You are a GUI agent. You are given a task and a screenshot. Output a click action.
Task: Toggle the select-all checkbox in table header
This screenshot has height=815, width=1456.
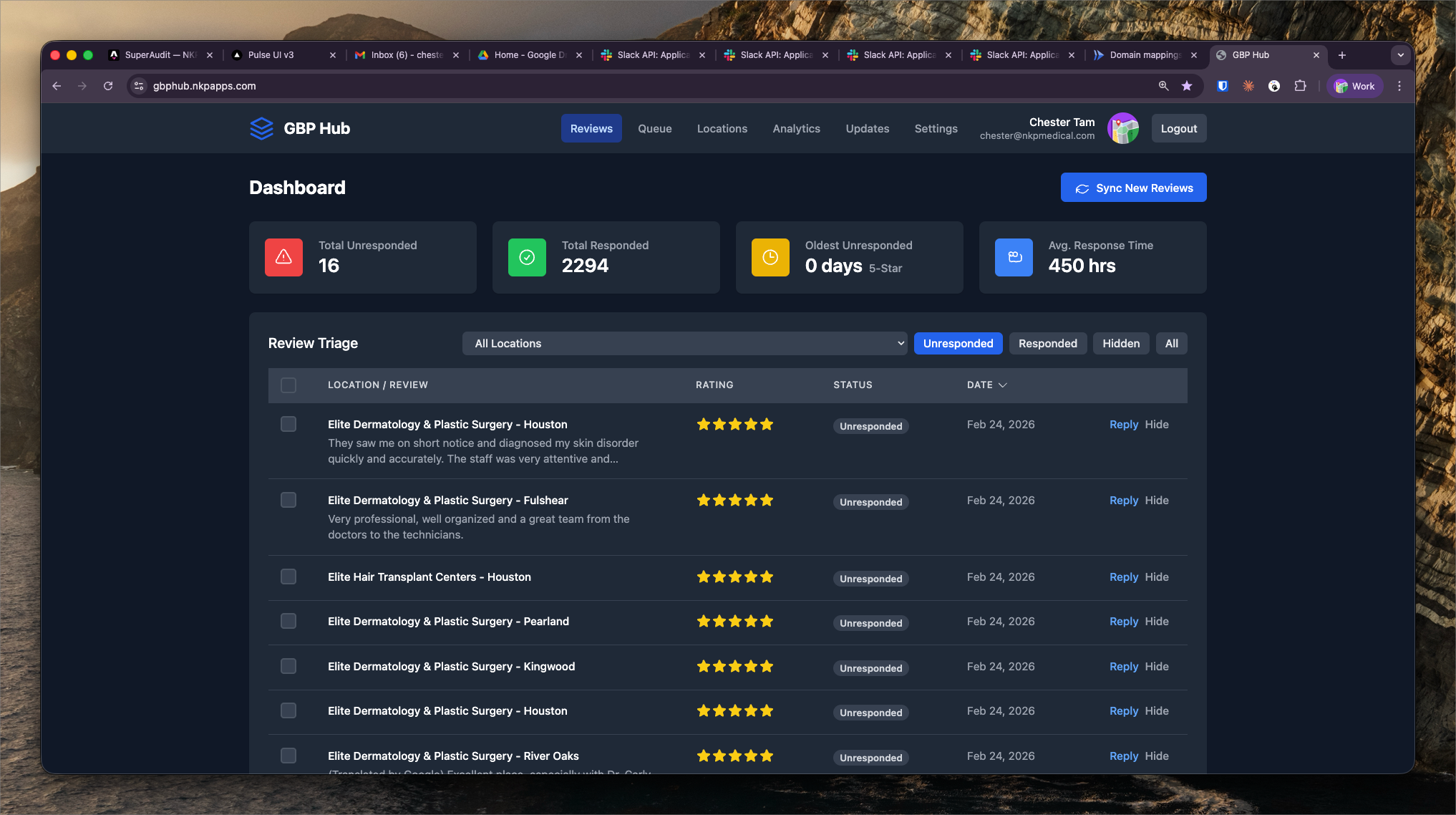pos(288,385)
